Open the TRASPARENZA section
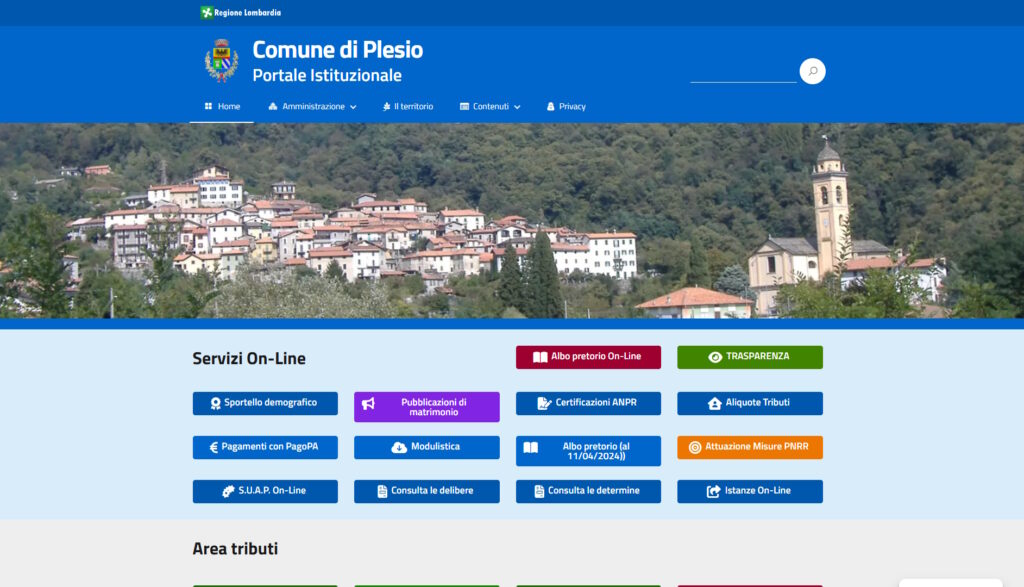Screen dimensions: 1024x587 pos(750,357)
